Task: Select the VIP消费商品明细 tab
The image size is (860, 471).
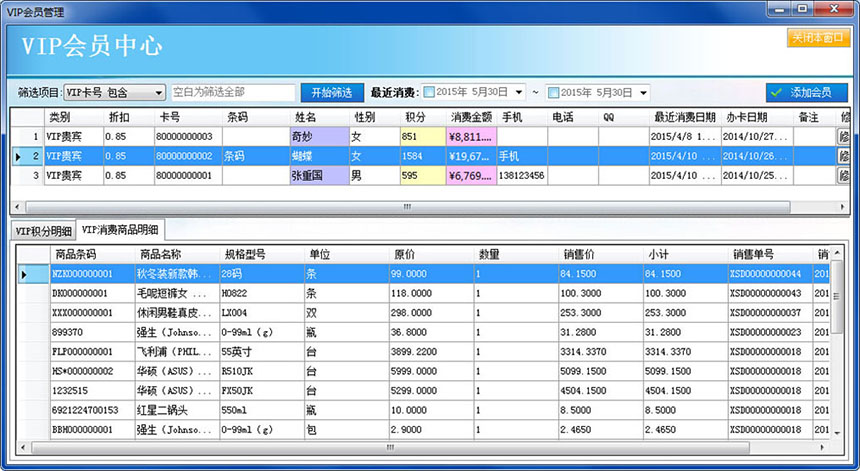Action: coord(121,230)
